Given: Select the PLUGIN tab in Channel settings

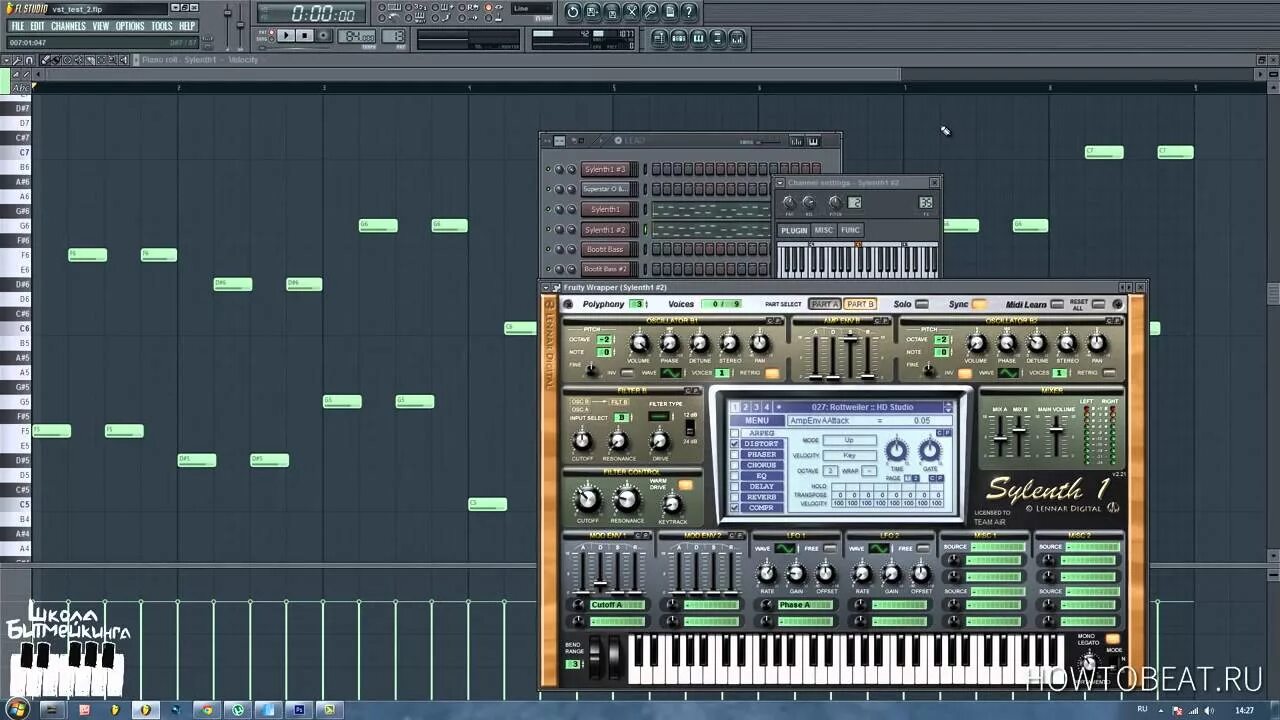Looking at the screenshot, I should pos(794,230).
